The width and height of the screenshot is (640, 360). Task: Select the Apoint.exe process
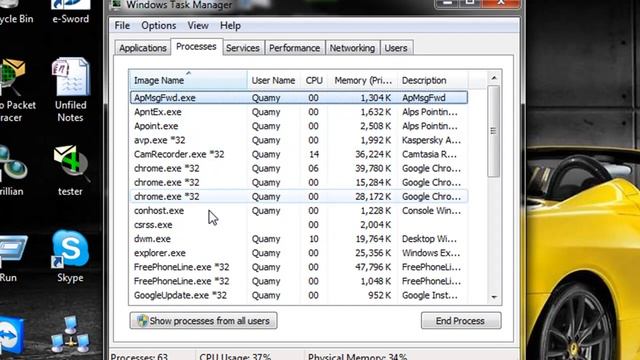(x=299, y=126)
